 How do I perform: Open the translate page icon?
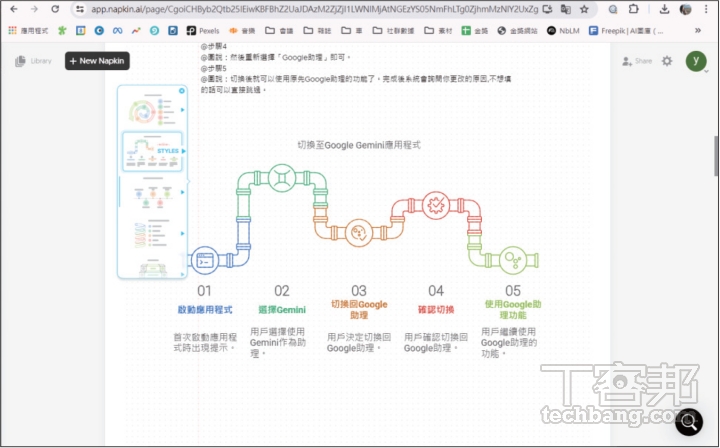click(566, 9)
